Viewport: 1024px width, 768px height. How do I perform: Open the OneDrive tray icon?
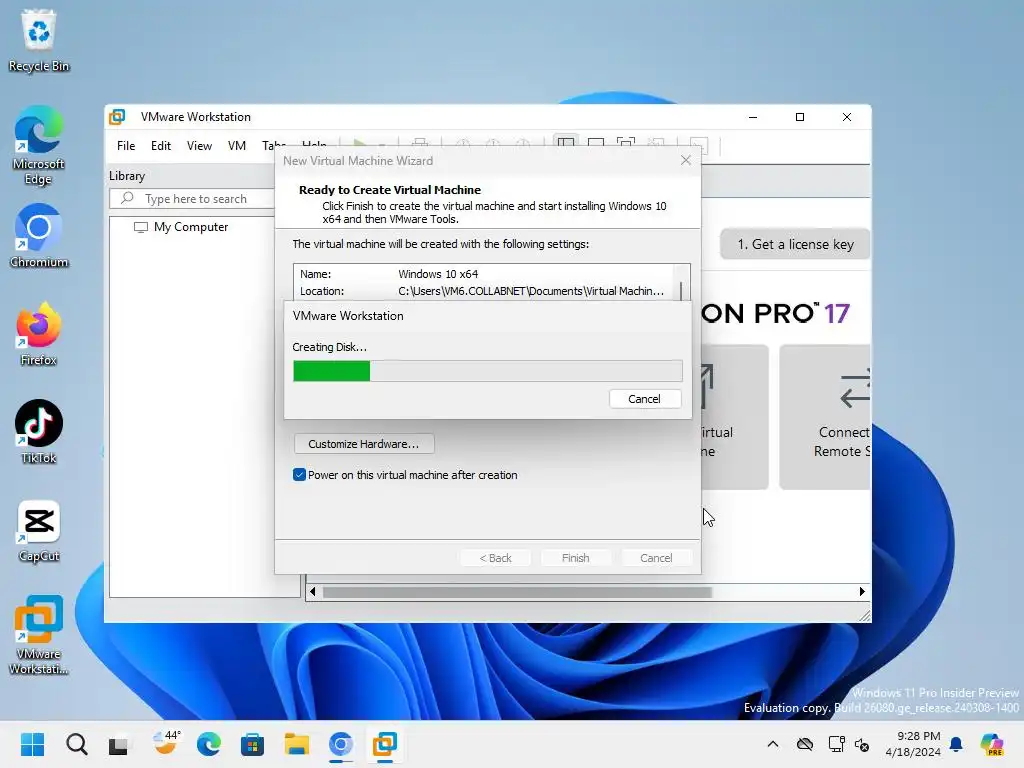pos(805,744)
